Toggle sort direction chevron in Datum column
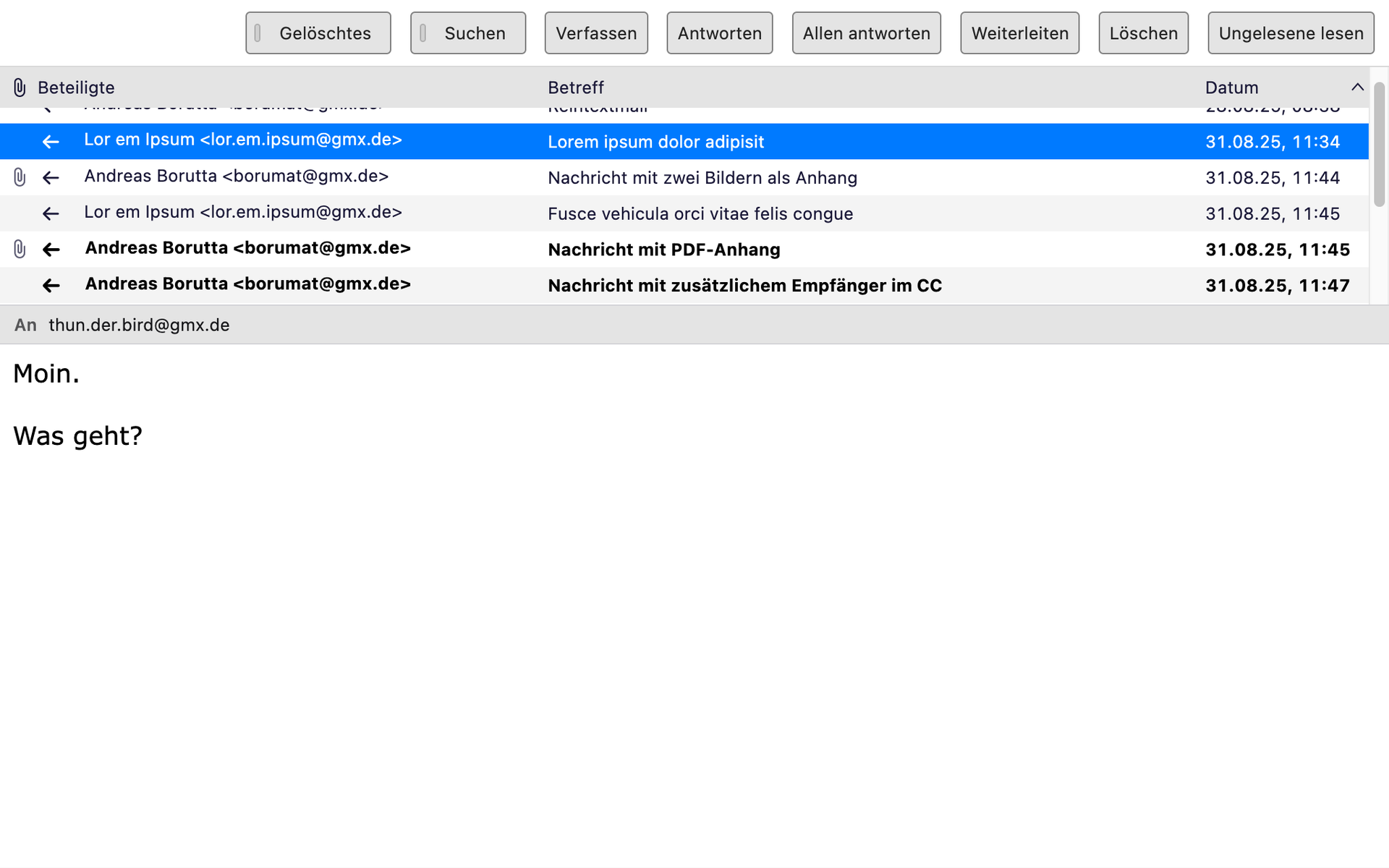This screenshot has width=1389, height=868. click(x=1357, y=88)
